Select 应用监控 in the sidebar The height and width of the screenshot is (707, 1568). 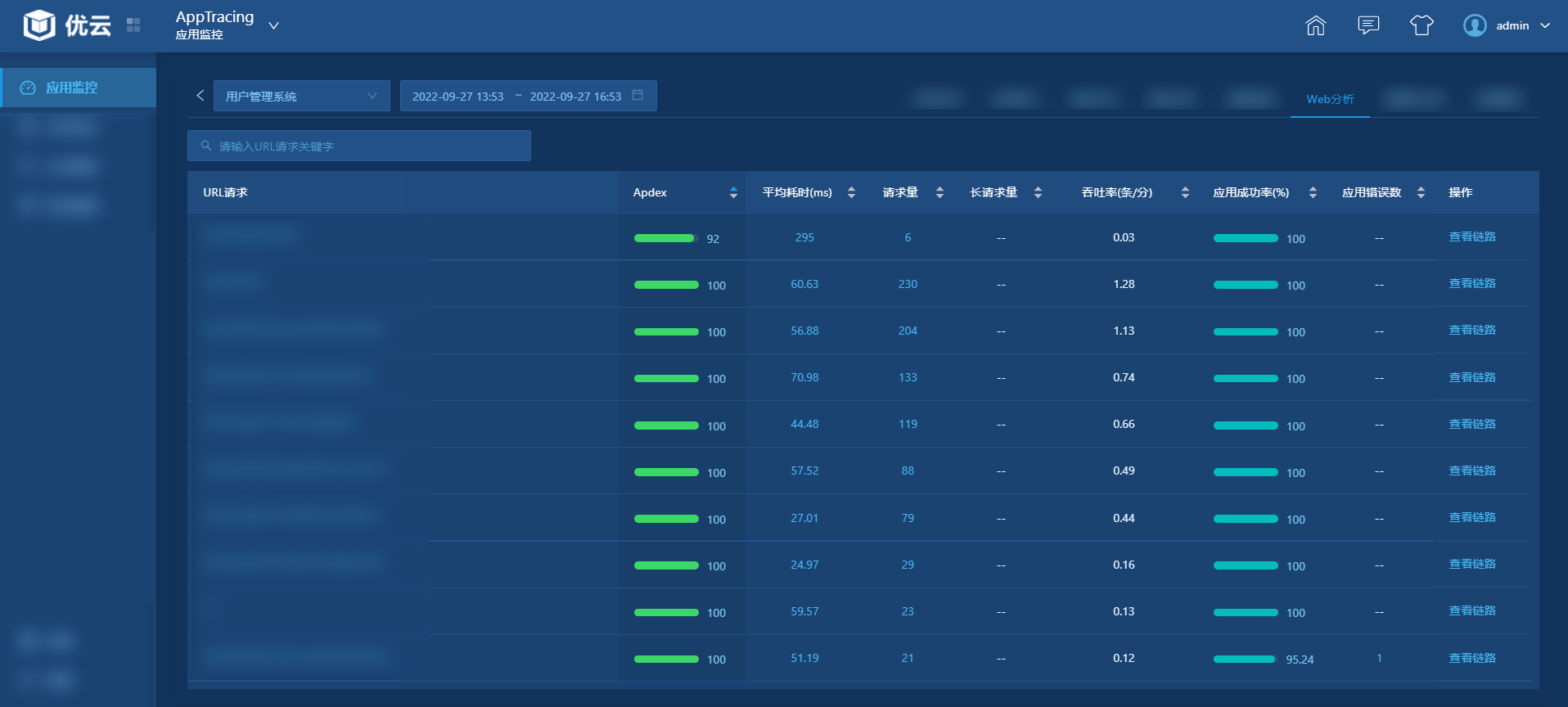tap(79, 88)
